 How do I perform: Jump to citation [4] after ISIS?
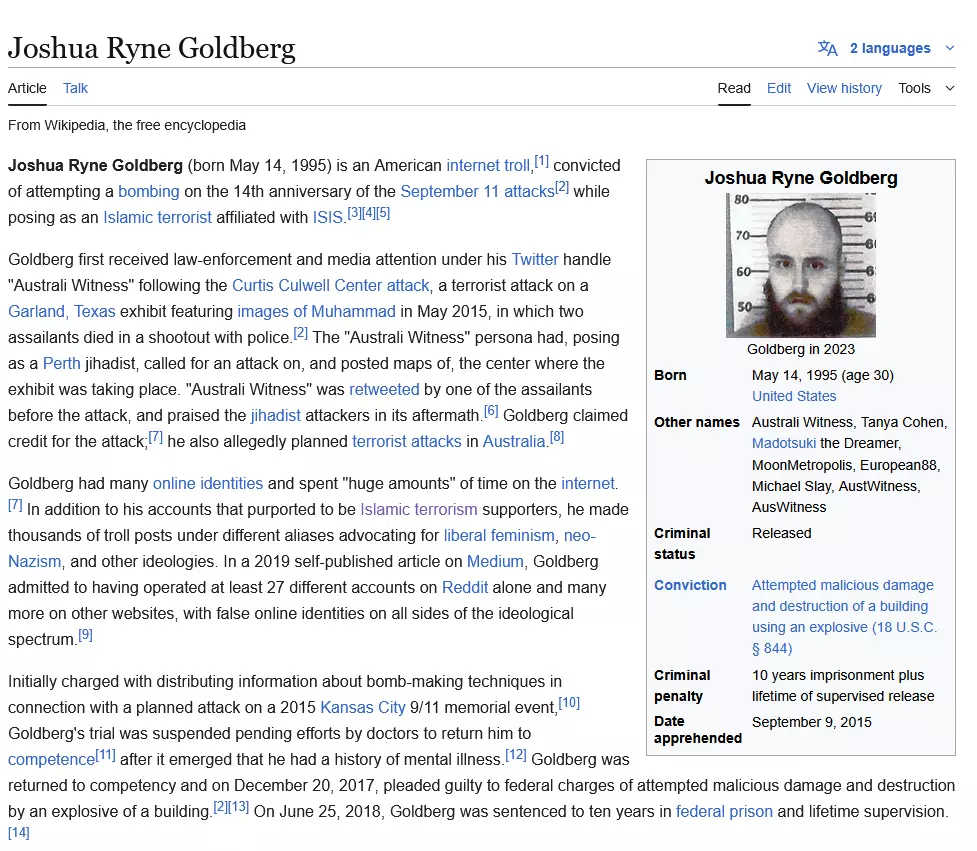click(x=368, y=213)
